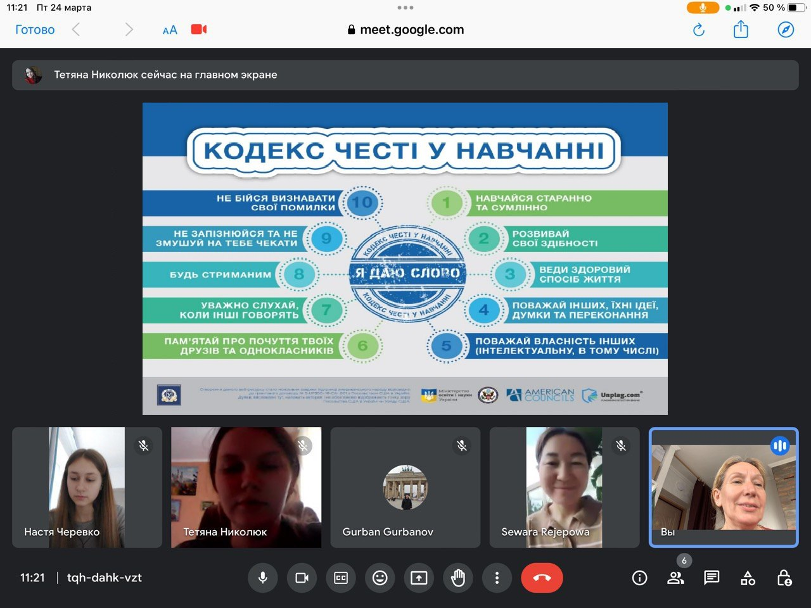Image resolution: width=812 pixels, height=608 pixels.
Task: Select Настя Черевко video tile
Action: pos(87,487)
